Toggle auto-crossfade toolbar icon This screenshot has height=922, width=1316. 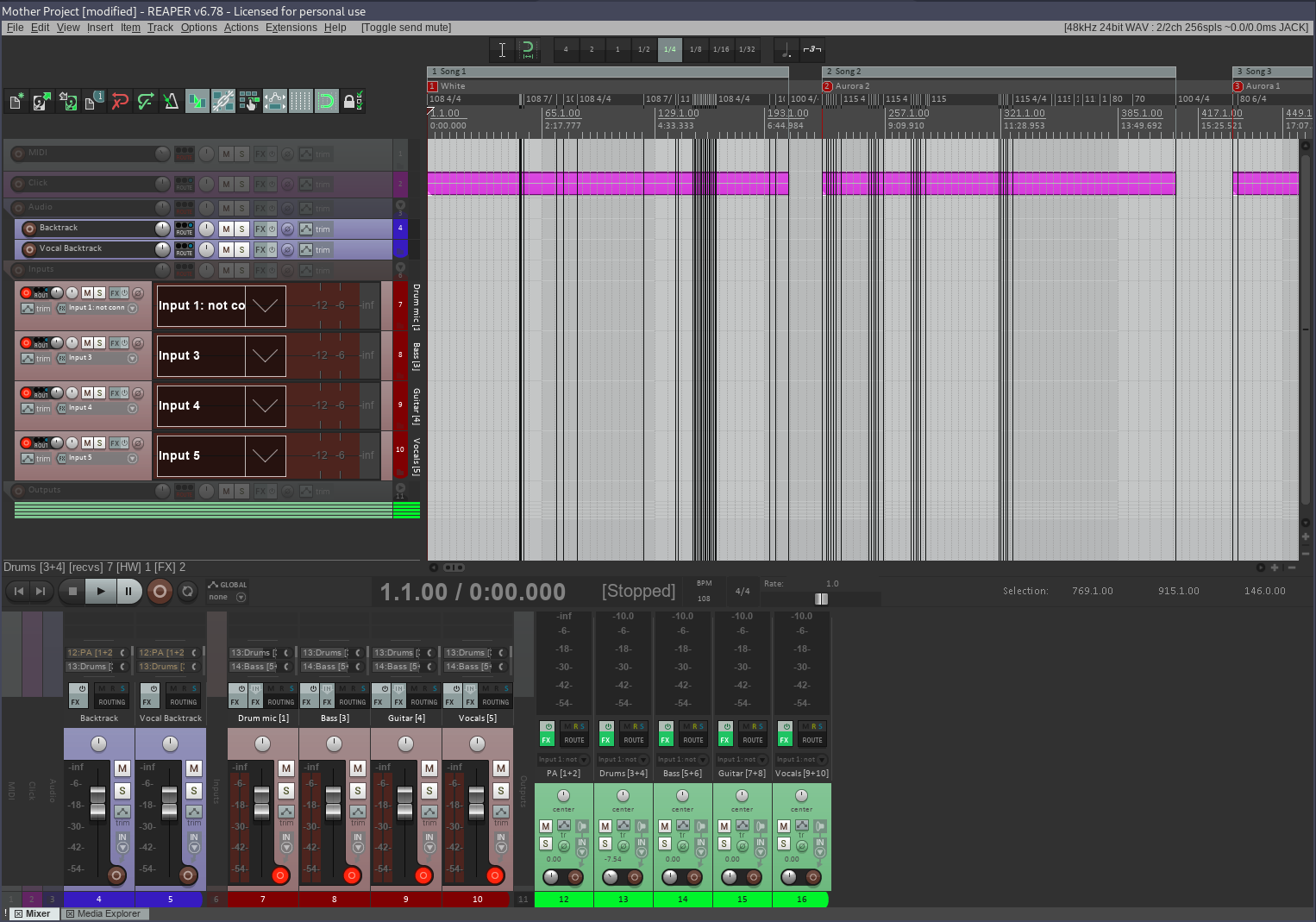(x=197, y=102)
